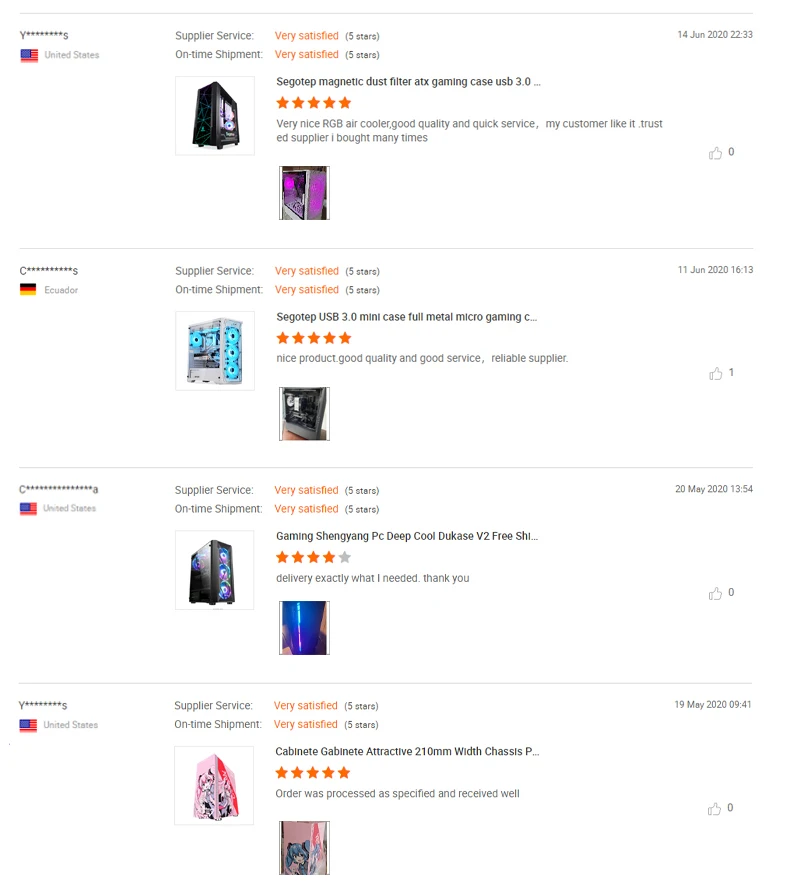
Task: Click the US flag beside the 20 May reviewer
Action: 28,508
